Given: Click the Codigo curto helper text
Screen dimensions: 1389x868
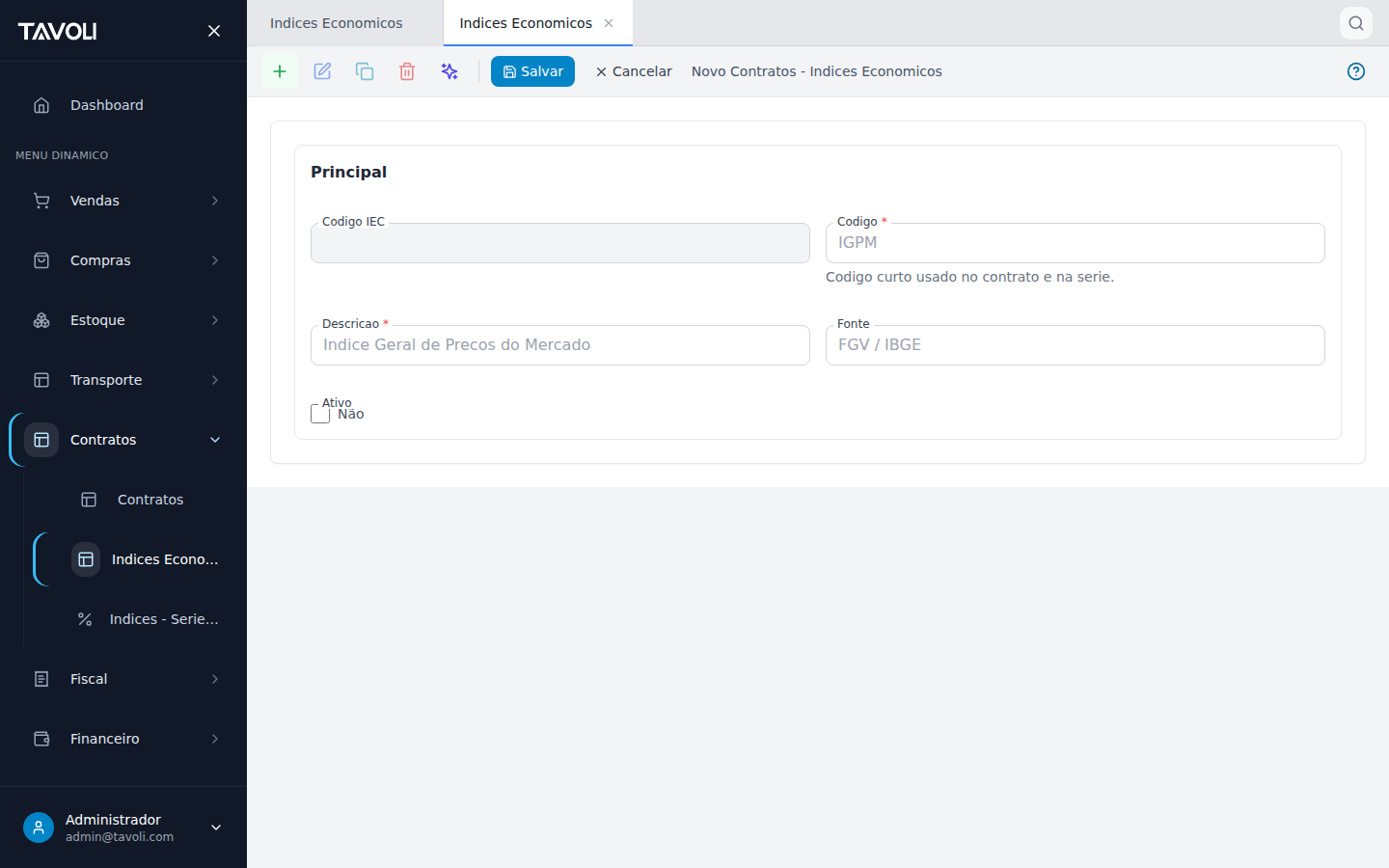Looking at the screenshot, I should coord(969,277).
